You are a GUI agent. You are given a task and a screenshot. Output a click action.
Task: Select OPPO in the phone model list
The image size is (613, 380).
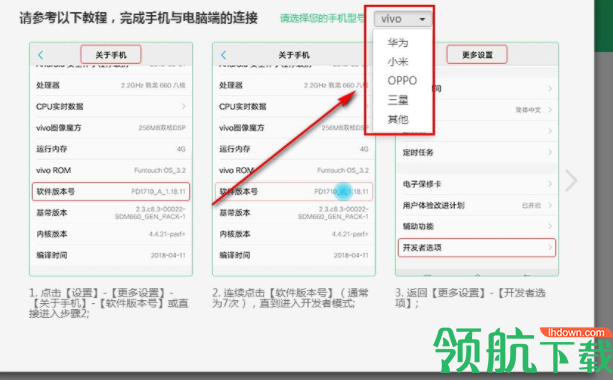coord(402,81)
